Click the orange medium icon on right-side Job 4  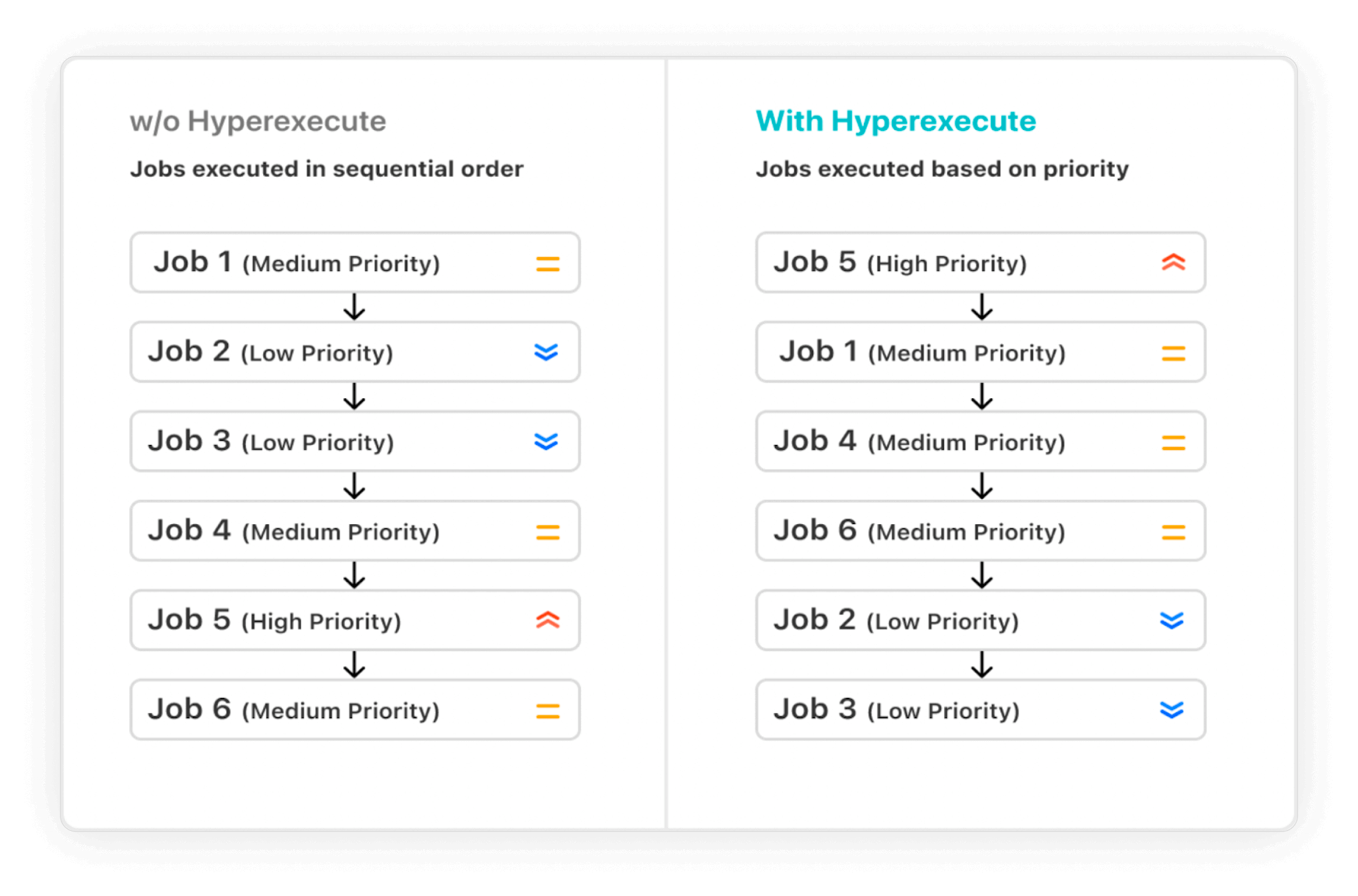1173,443
